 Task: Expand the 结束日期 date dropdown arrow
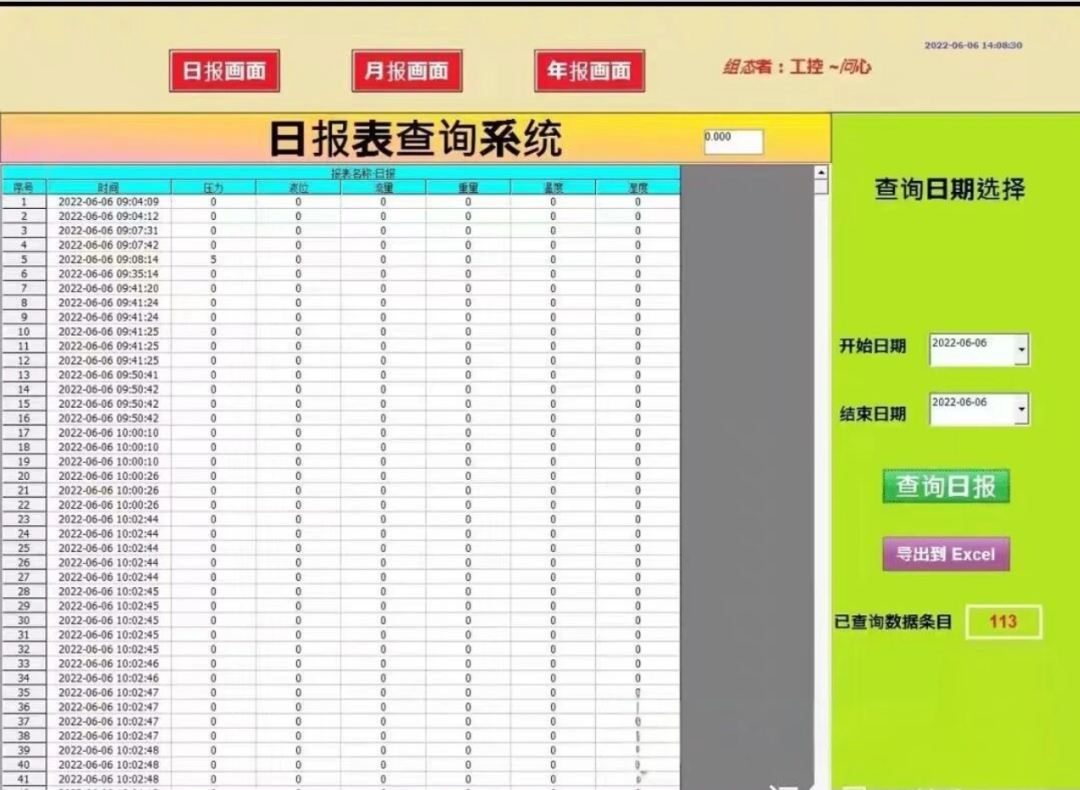tap(1021, 409)
